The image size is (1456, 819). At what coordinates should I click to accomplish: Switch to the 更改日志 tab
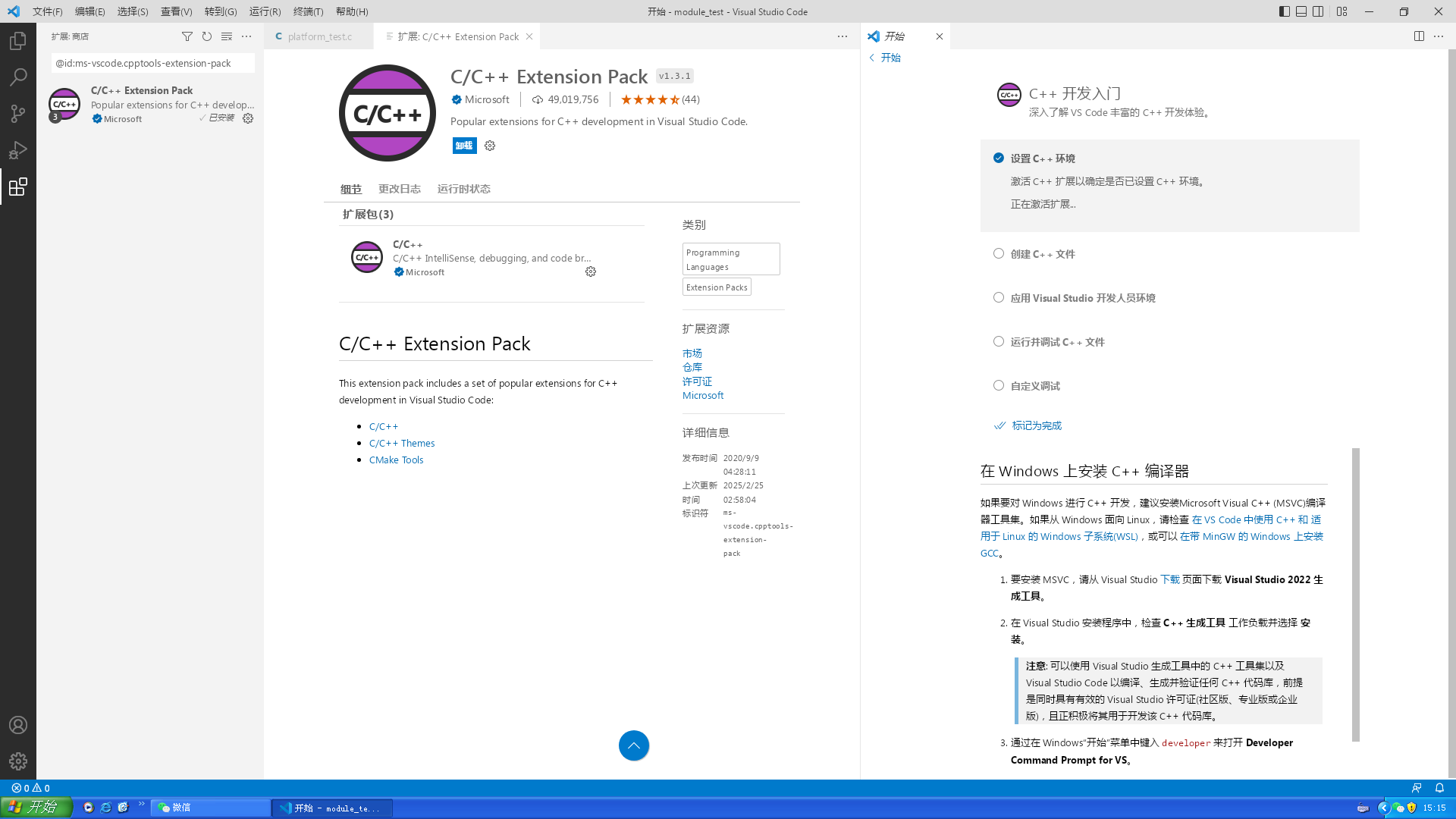[x=399, y=189]
